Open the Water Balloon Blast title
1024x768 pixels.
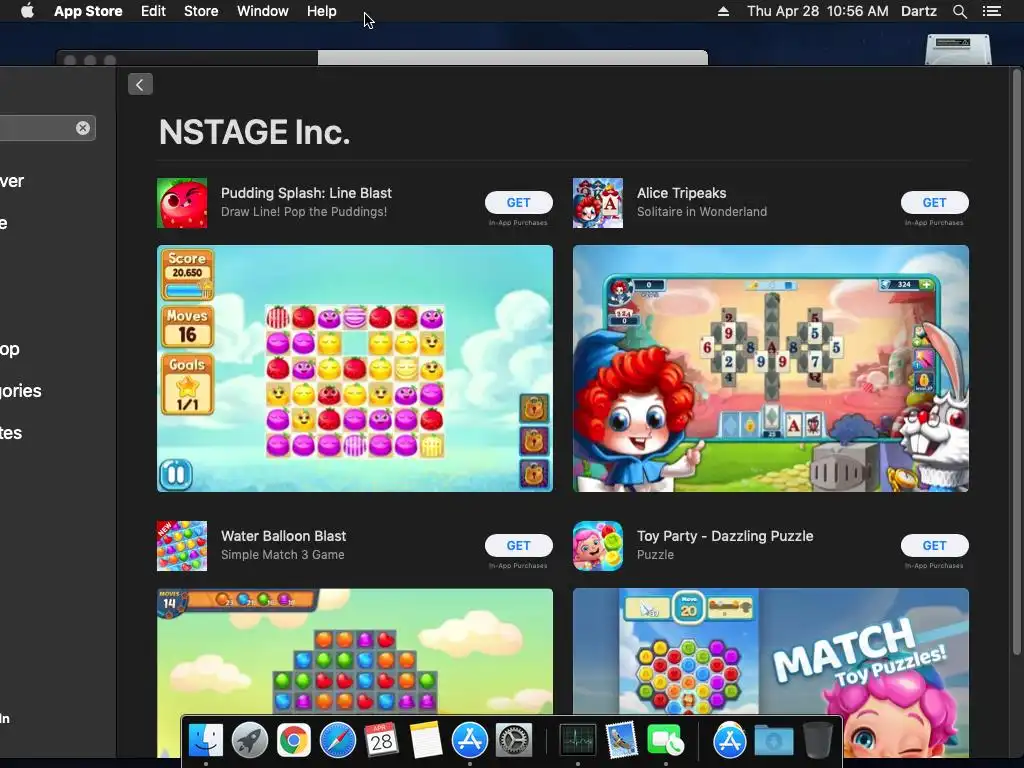283,536
